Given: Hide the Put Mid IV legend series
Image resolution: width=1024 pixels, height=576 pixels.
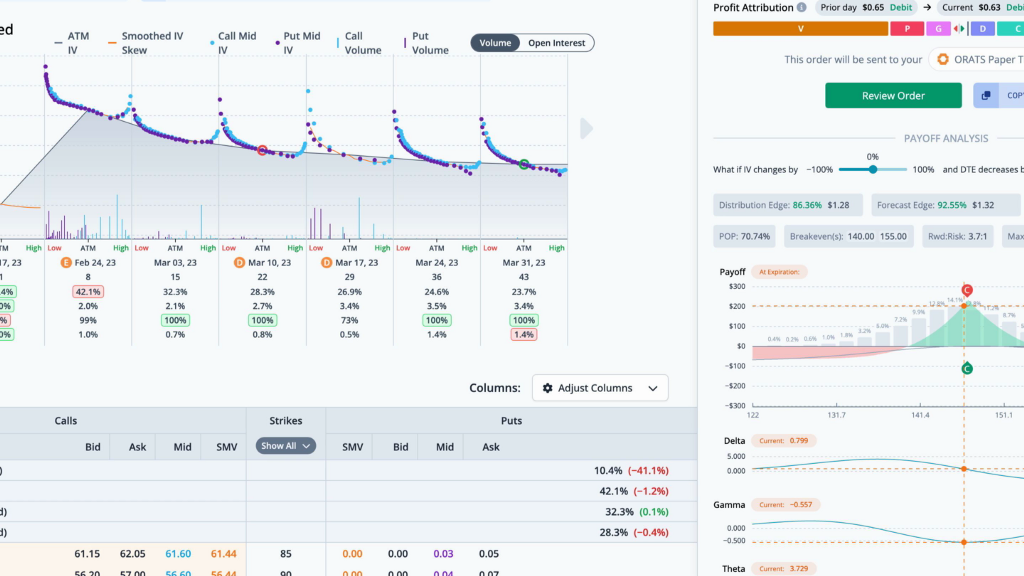Looking at the screenshot, I should click(298, 43).
